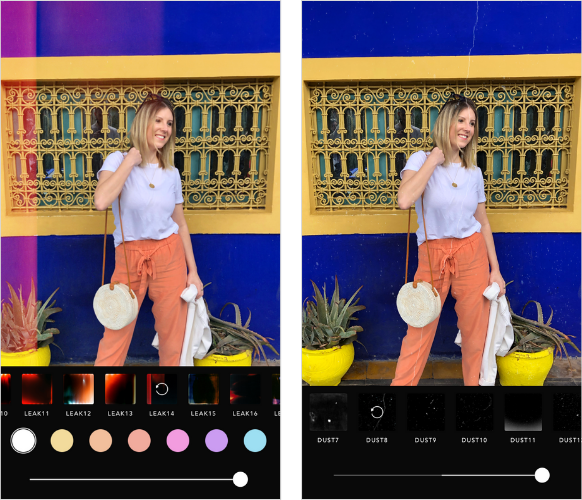
Task: Select the LEAK11 light leak thumbnail
Action: tap(37, 389)
